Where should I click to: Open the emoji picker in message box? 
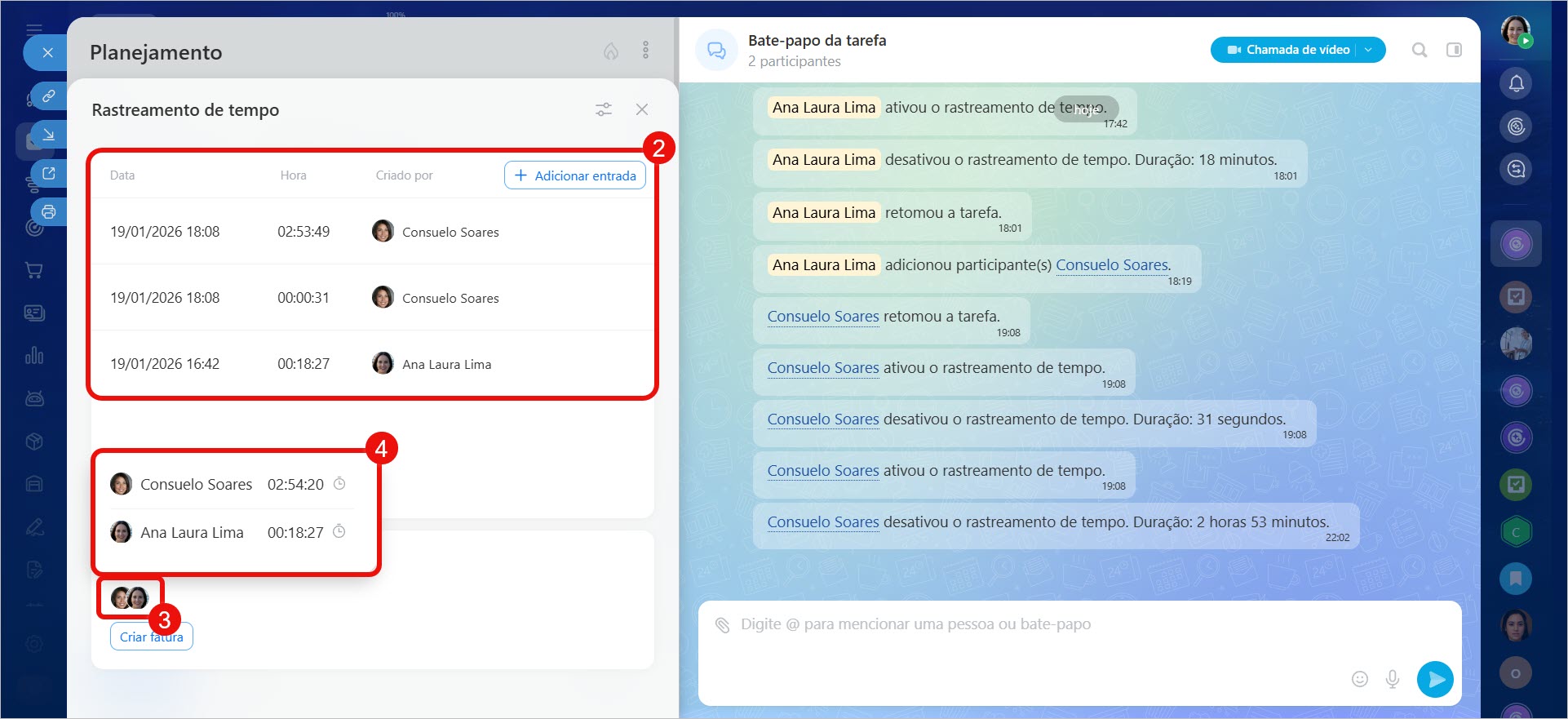point(1359,679)
